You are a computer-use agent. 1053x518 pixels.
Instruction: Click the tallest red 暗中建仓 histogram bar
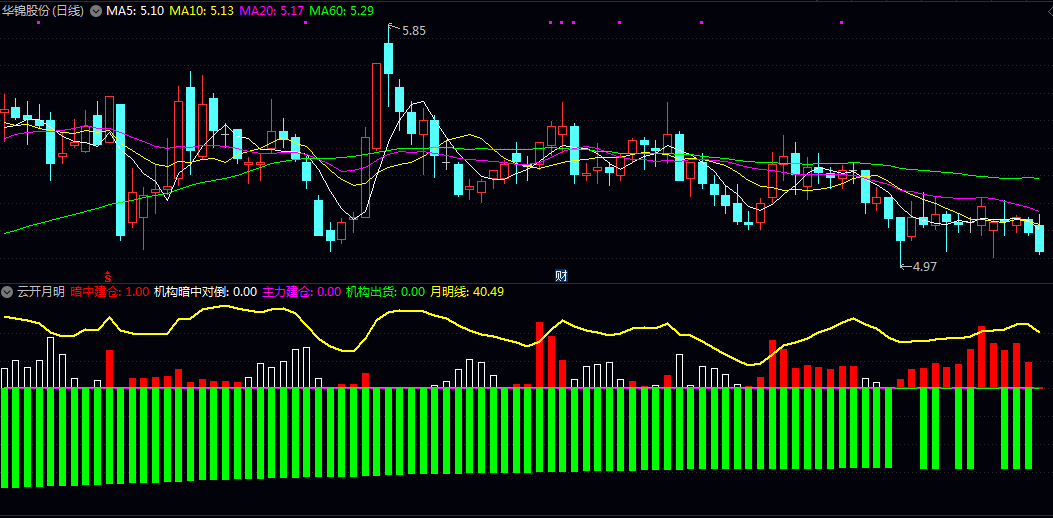click(539, 355)
